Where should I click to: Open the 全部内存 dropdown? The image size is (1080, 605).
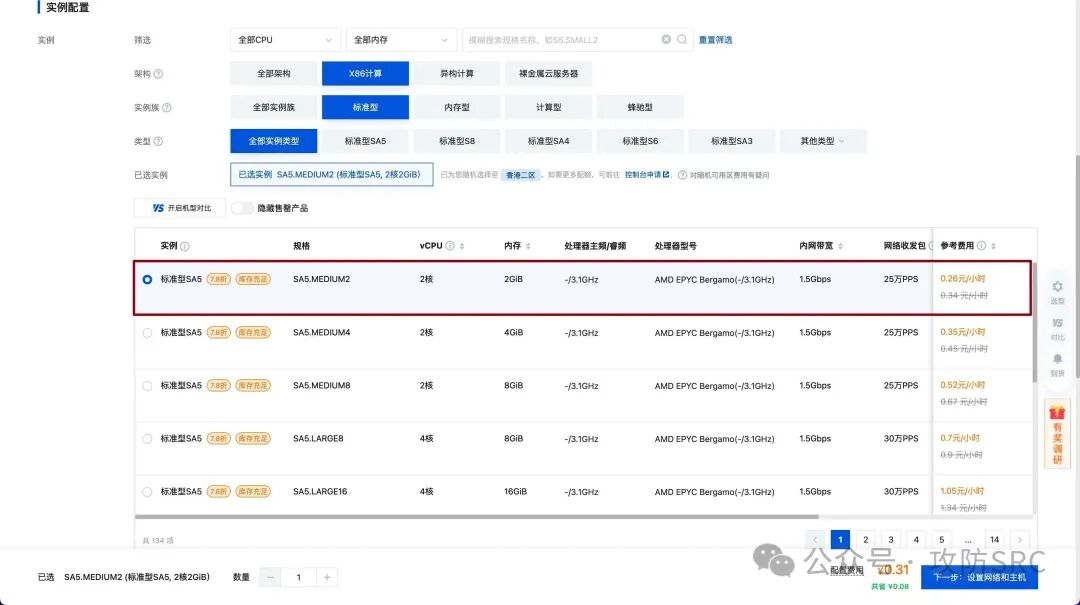point(400,39)
